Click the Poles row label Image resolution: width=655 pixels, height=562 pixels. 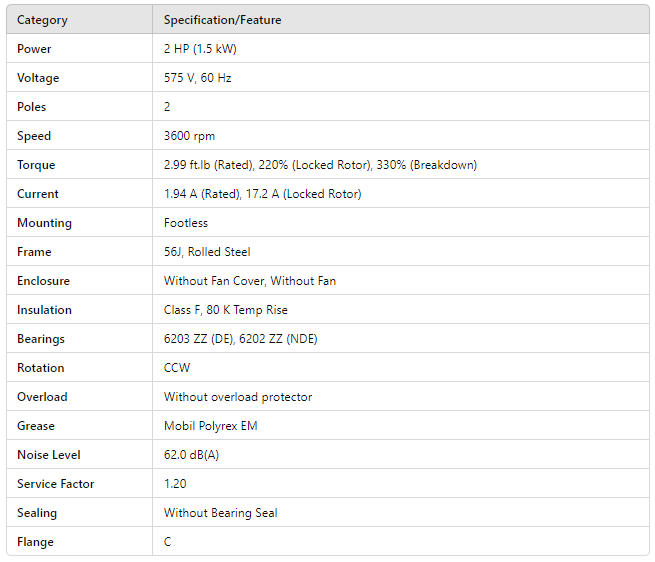click(x=32, y=107)
